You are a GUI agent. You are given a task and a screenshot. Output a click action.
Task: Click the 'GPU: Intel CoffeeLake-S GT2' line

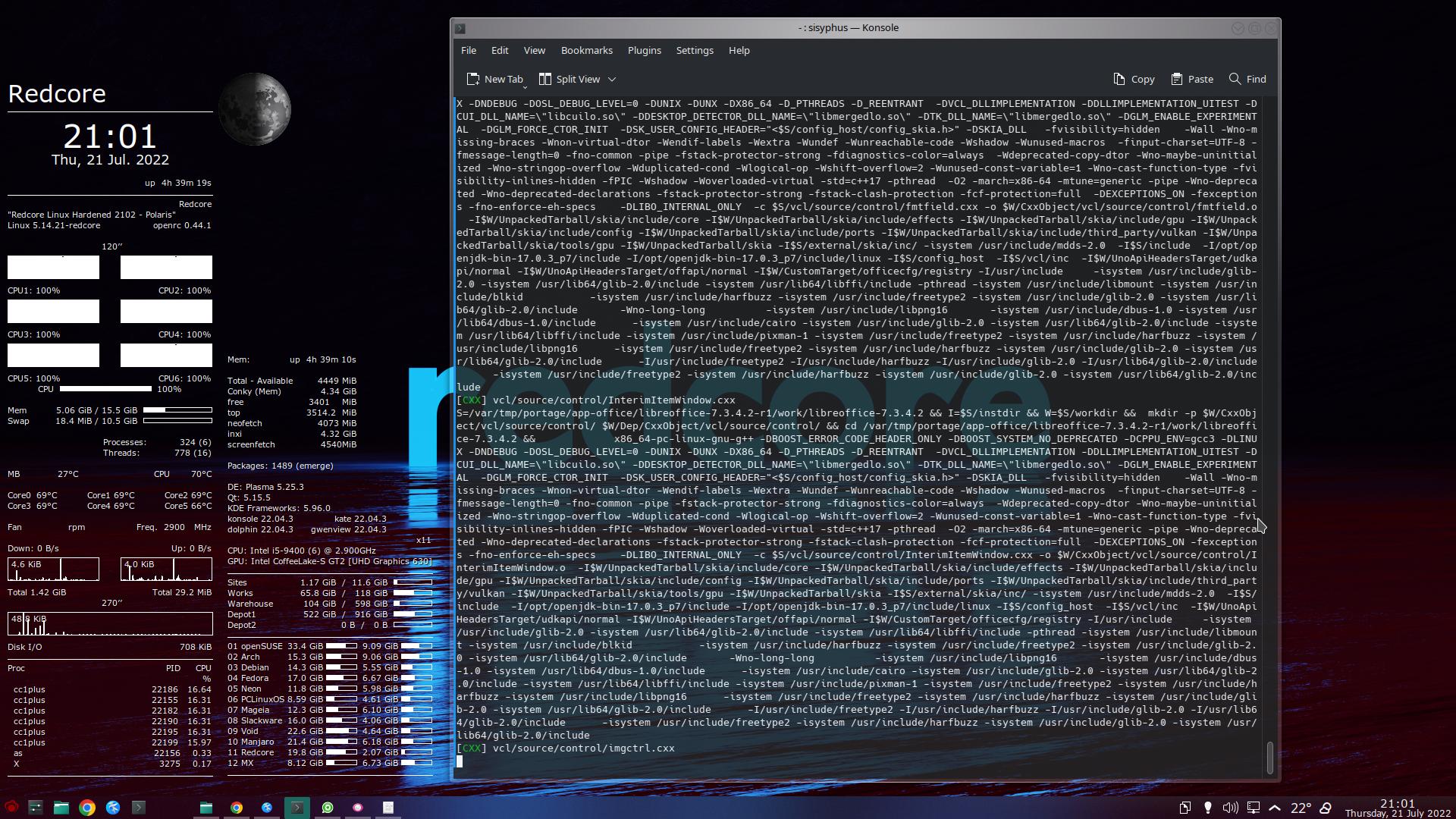click(x=330, y=561)
